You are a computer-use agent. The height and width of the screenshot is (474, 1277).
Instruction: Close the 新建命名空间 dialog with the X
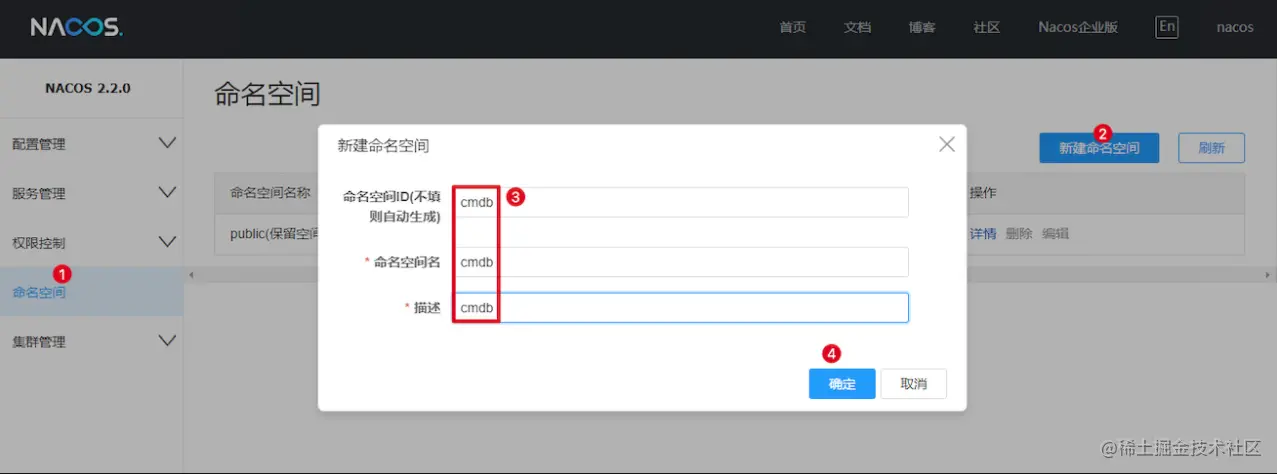point(947,145)
